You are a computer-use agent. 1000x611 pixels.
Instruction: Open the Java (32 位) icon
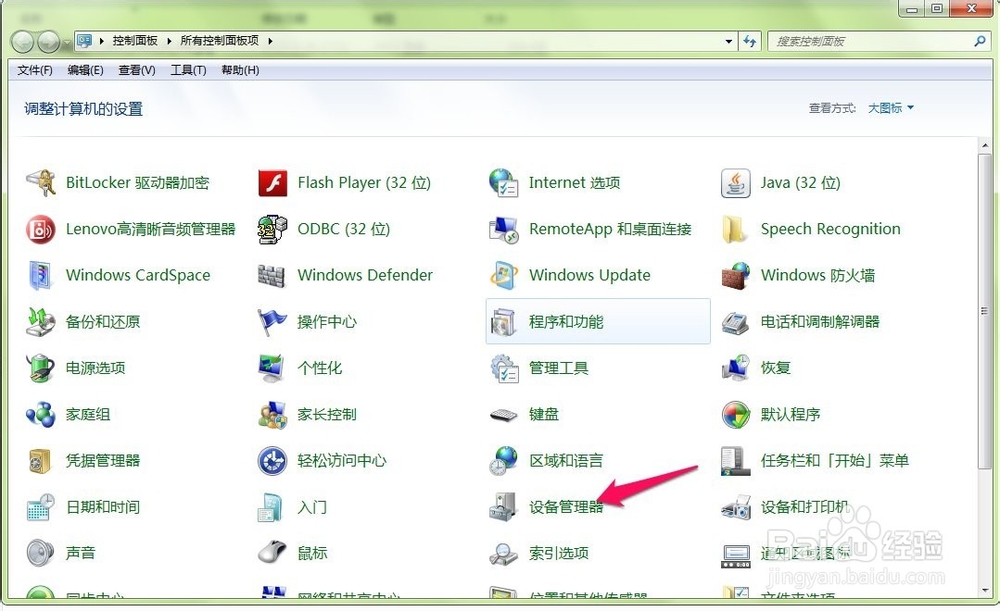[735, 183]
